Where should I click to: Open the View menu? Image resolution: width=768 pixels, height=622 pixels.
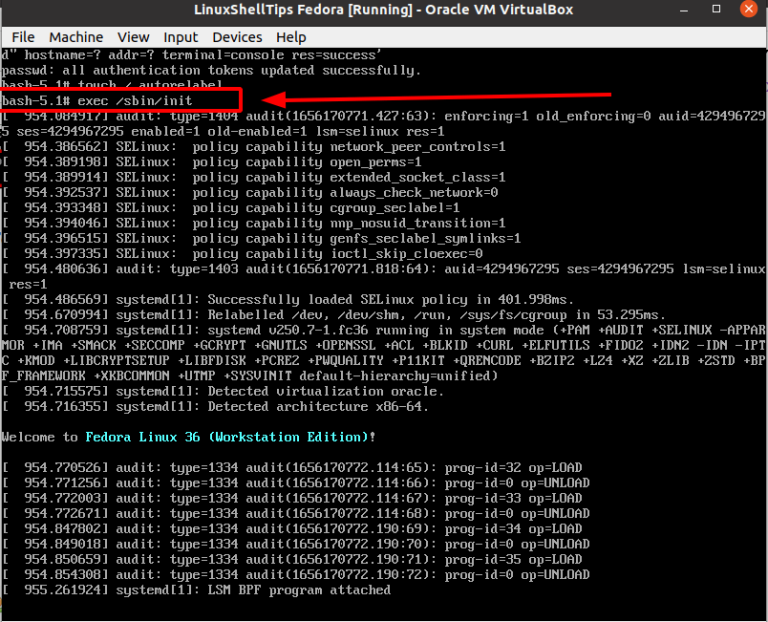click(133, 37)
